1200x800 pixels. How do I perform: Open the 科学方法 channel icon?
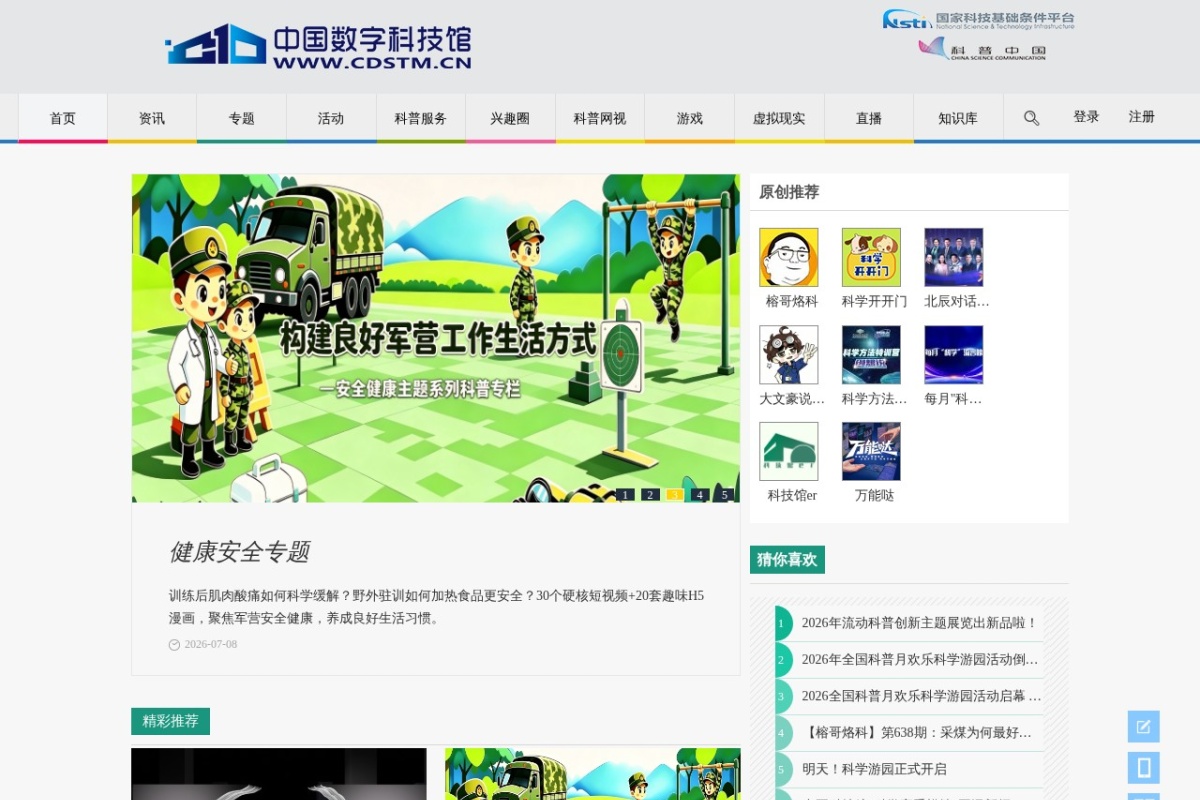pyautogui.click(x=871, y=354)
